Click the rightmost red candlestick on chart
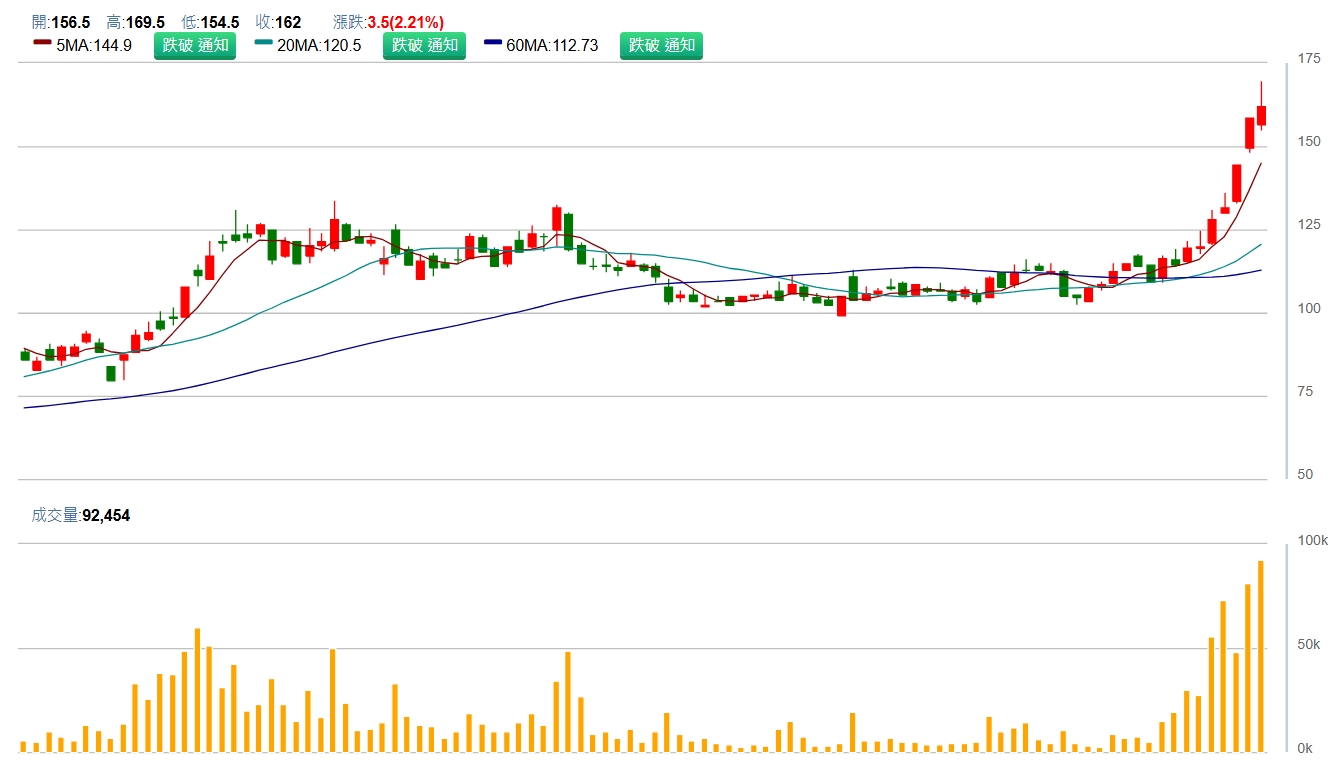This screenshot has height=767, width=1333. tap(1262, 115)
